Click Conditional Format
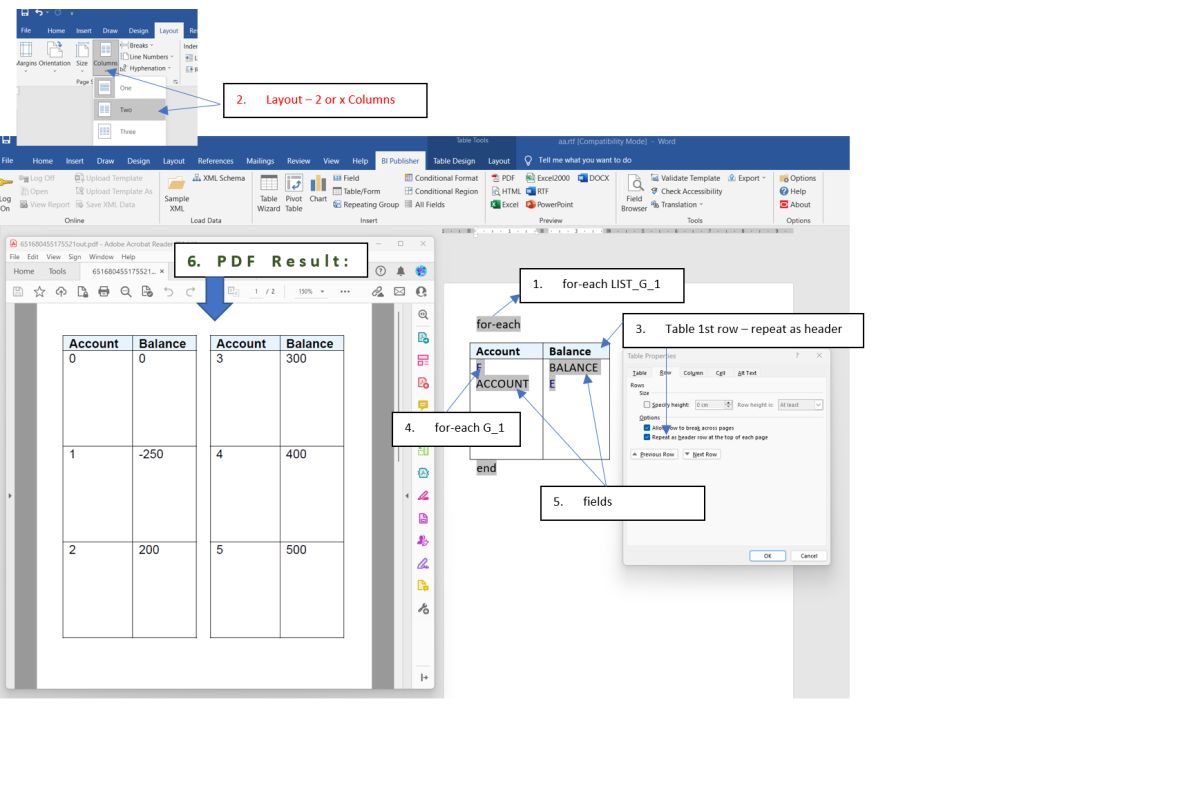Screen dimensions: 1200x800 click(x=441, y=178)
